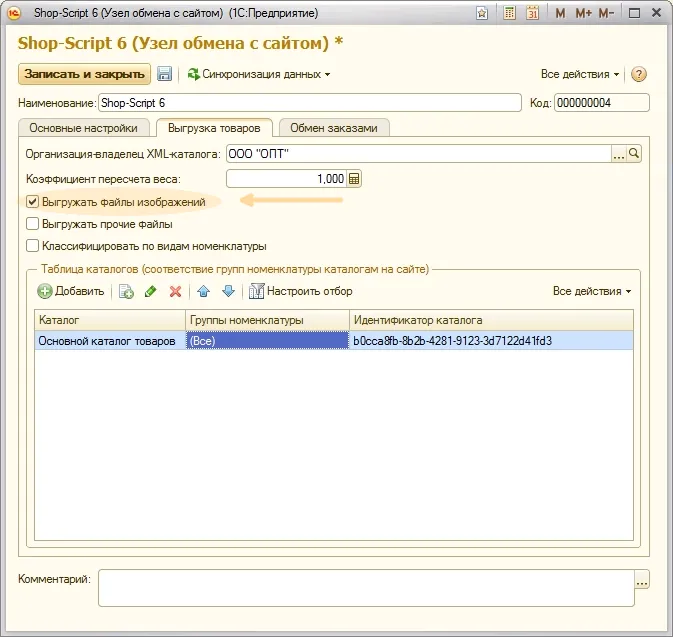Click the save floppy disk icon
673x637 pixels.
pyautogui.click(x=165, y=74)
